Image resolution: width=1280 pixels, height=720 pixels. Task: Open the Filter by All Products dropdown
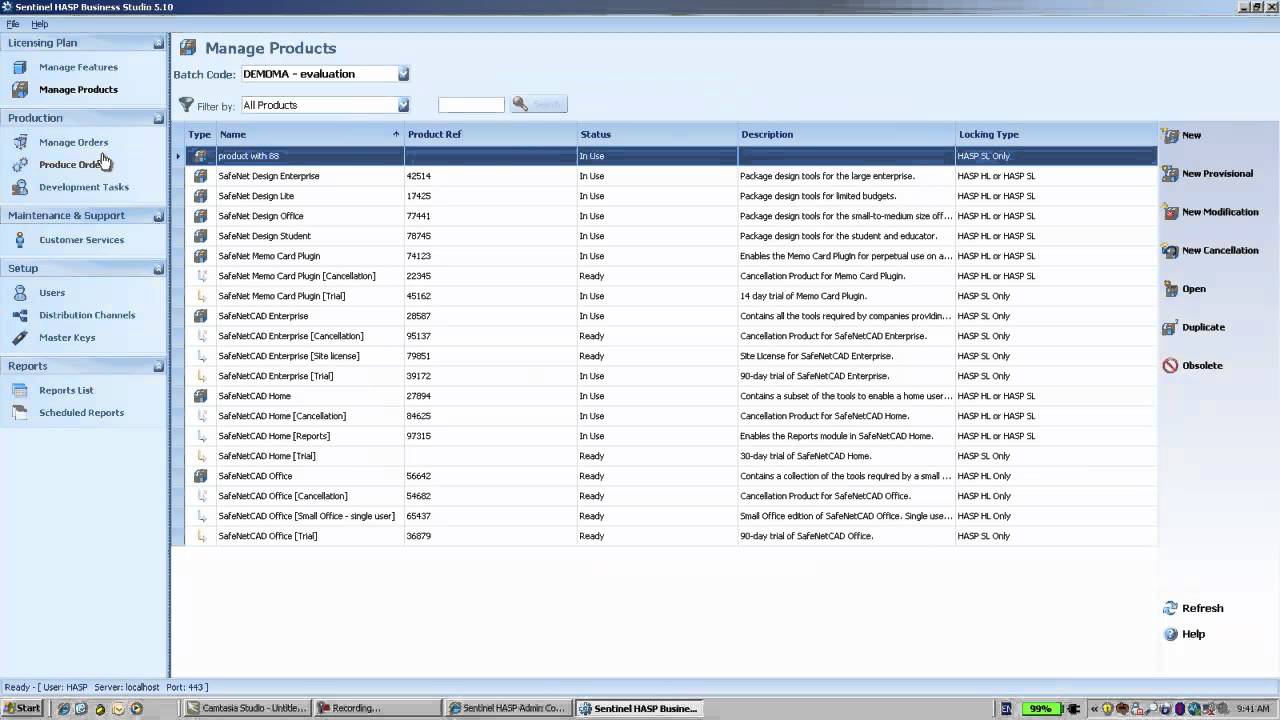pos(403,105)
